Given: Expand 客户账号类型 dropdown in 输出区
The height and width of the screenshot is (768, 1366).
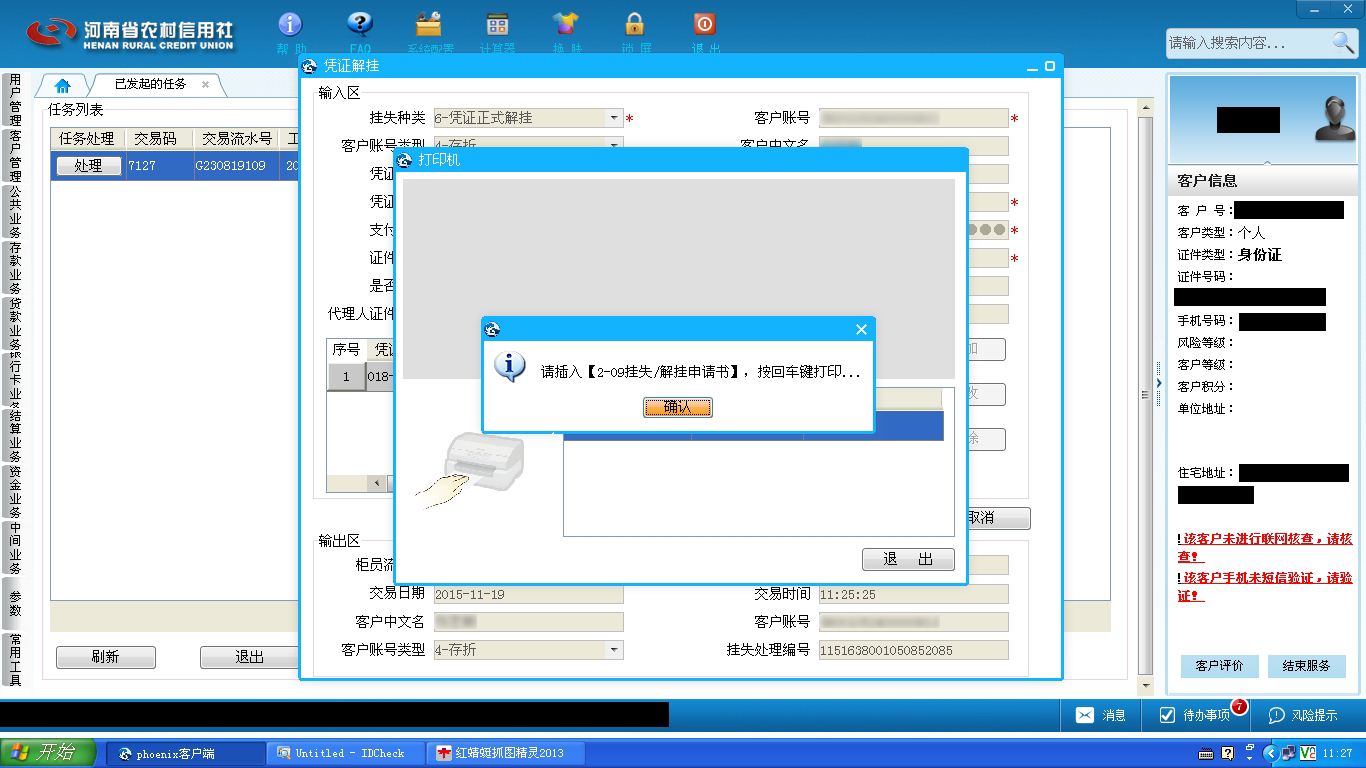Looking at the screenshot, I should click(614, 650).
